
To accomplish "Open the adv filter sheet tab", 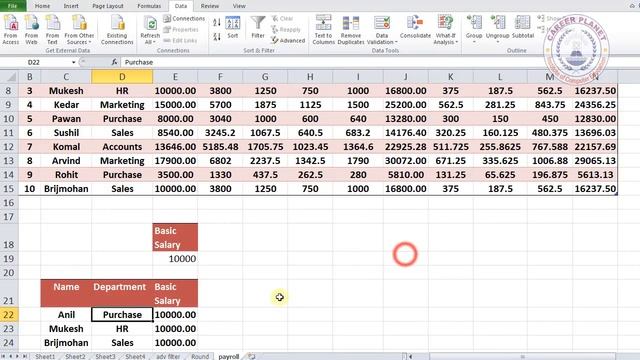I will point(168,356).
